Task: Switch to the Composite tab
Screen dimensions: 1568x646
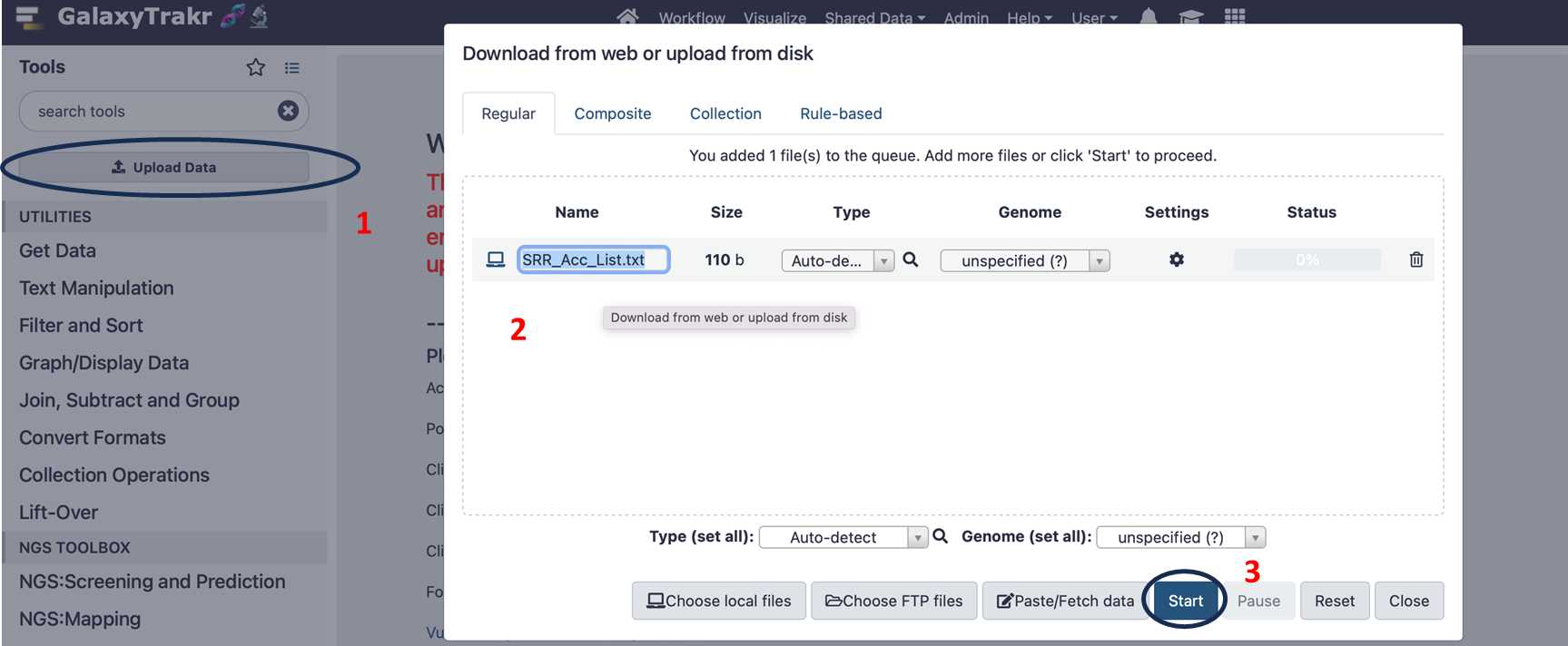Action: tap(613, 113)
